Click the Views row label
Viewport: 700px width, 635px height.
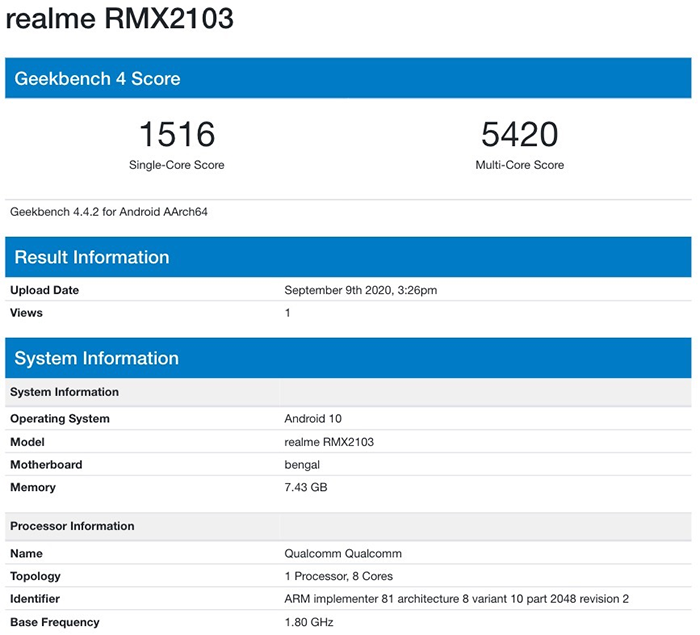(26, 313)
